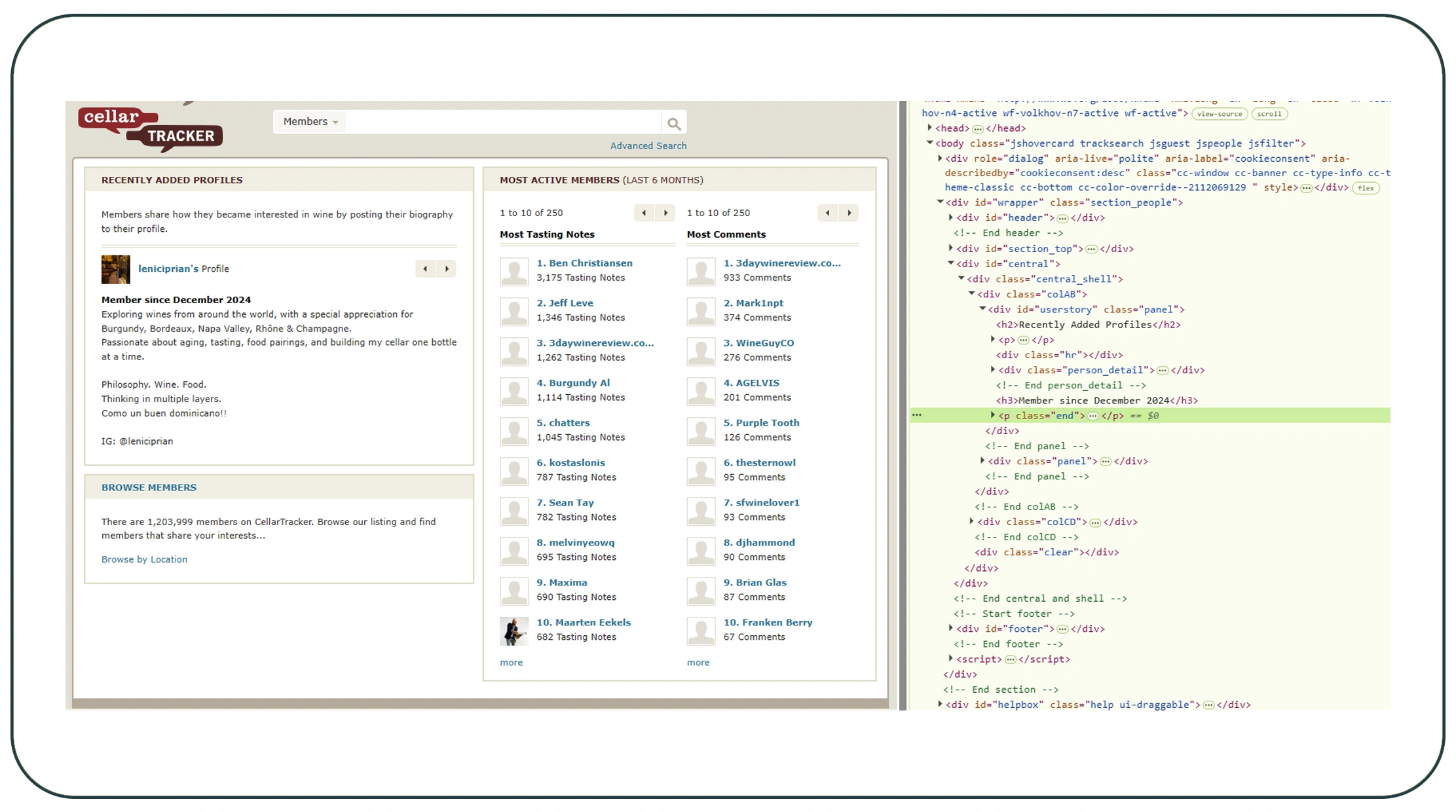
Task: Click avatar icon beside Jeff Leve
Action: click(x=514, y=312)
